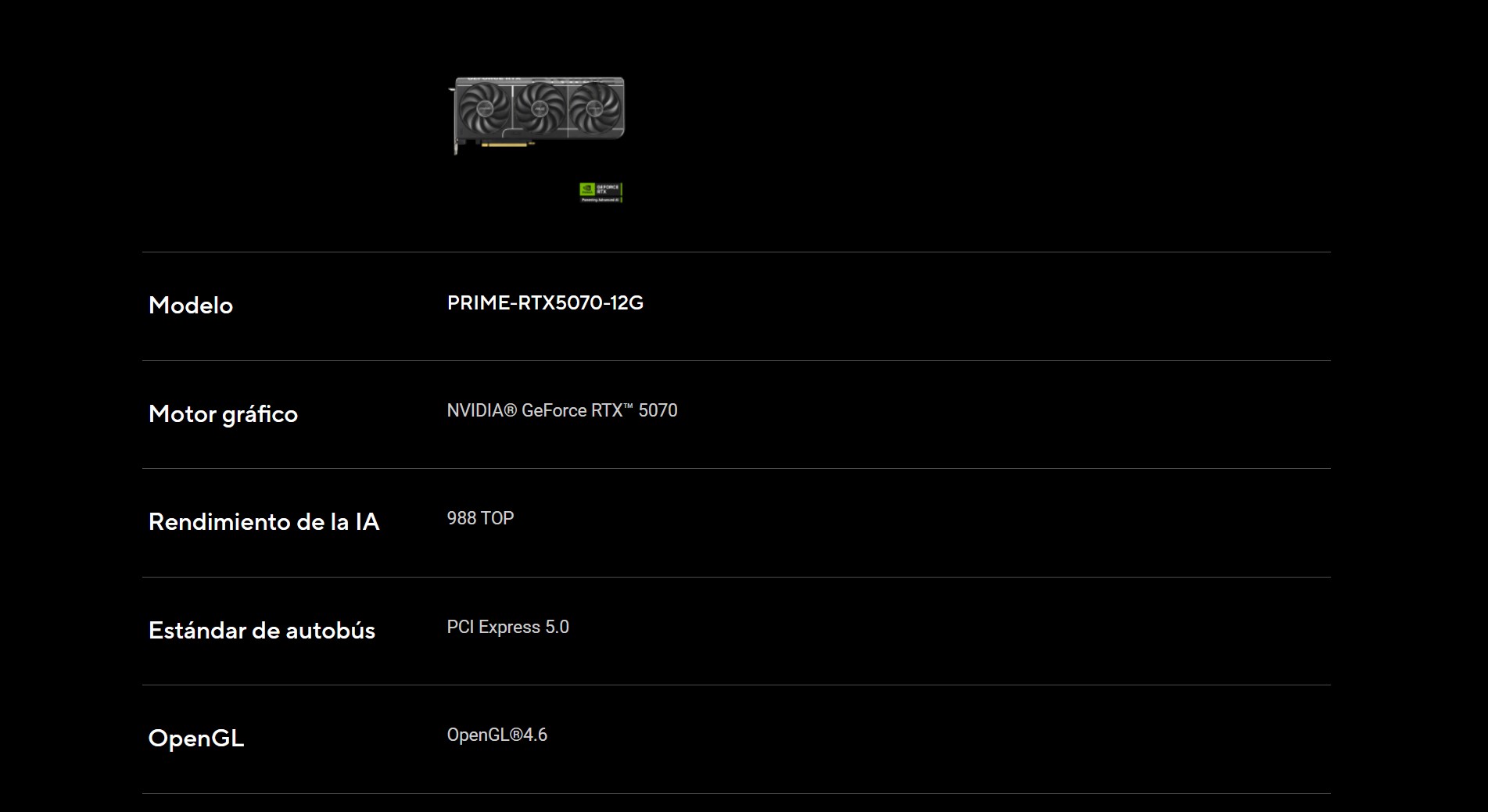Click the green NVIDIA logo on badge

click(x=587, y=189)
